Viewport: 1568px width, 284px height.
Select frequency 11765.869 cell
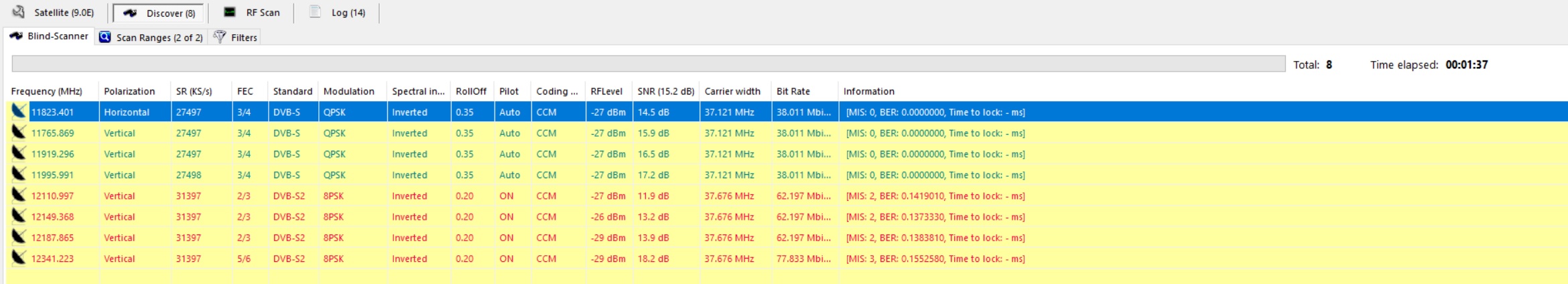[52, 133]
